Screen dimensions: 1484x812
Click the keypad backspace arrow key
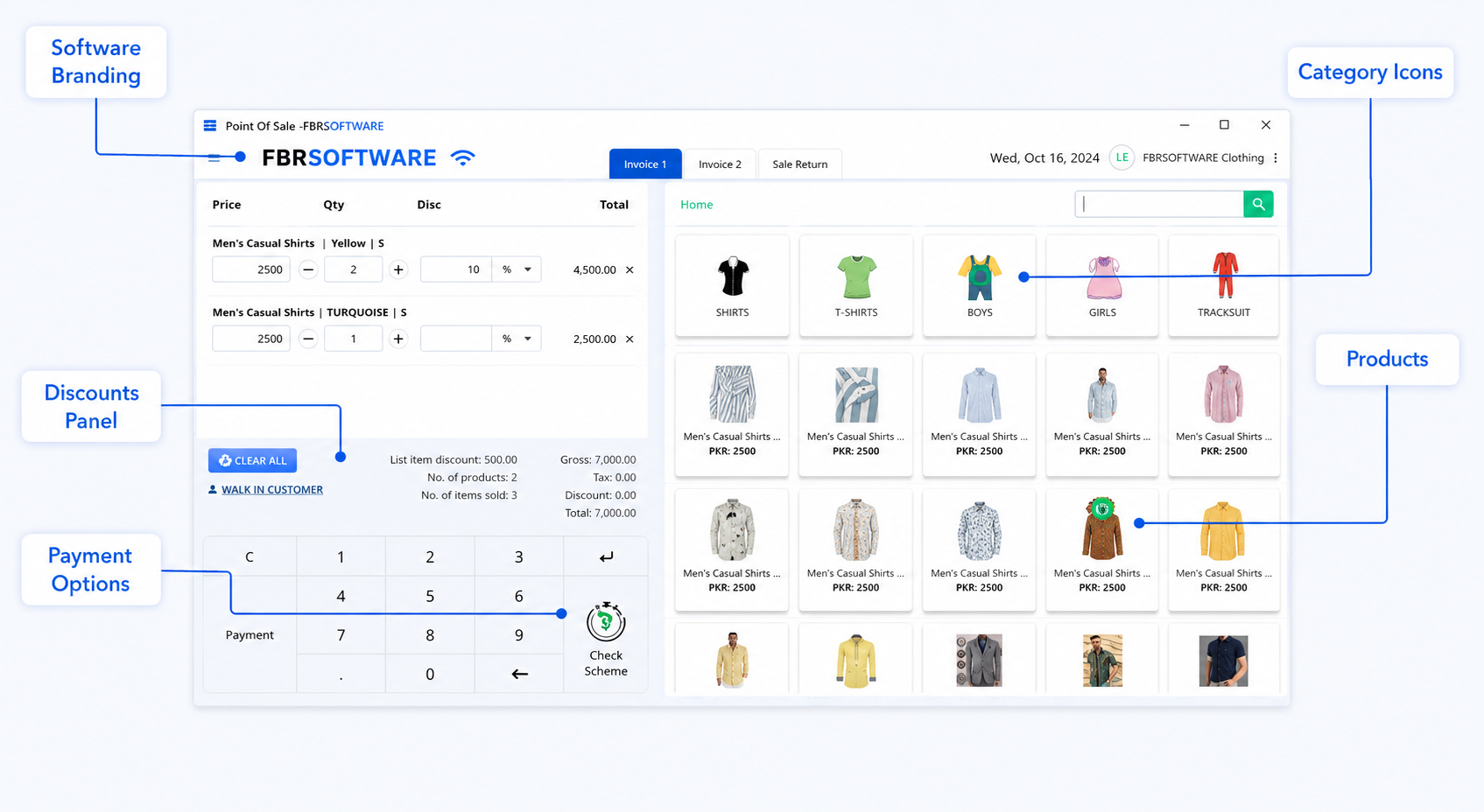pyautogui.click(x=519, y=674)
